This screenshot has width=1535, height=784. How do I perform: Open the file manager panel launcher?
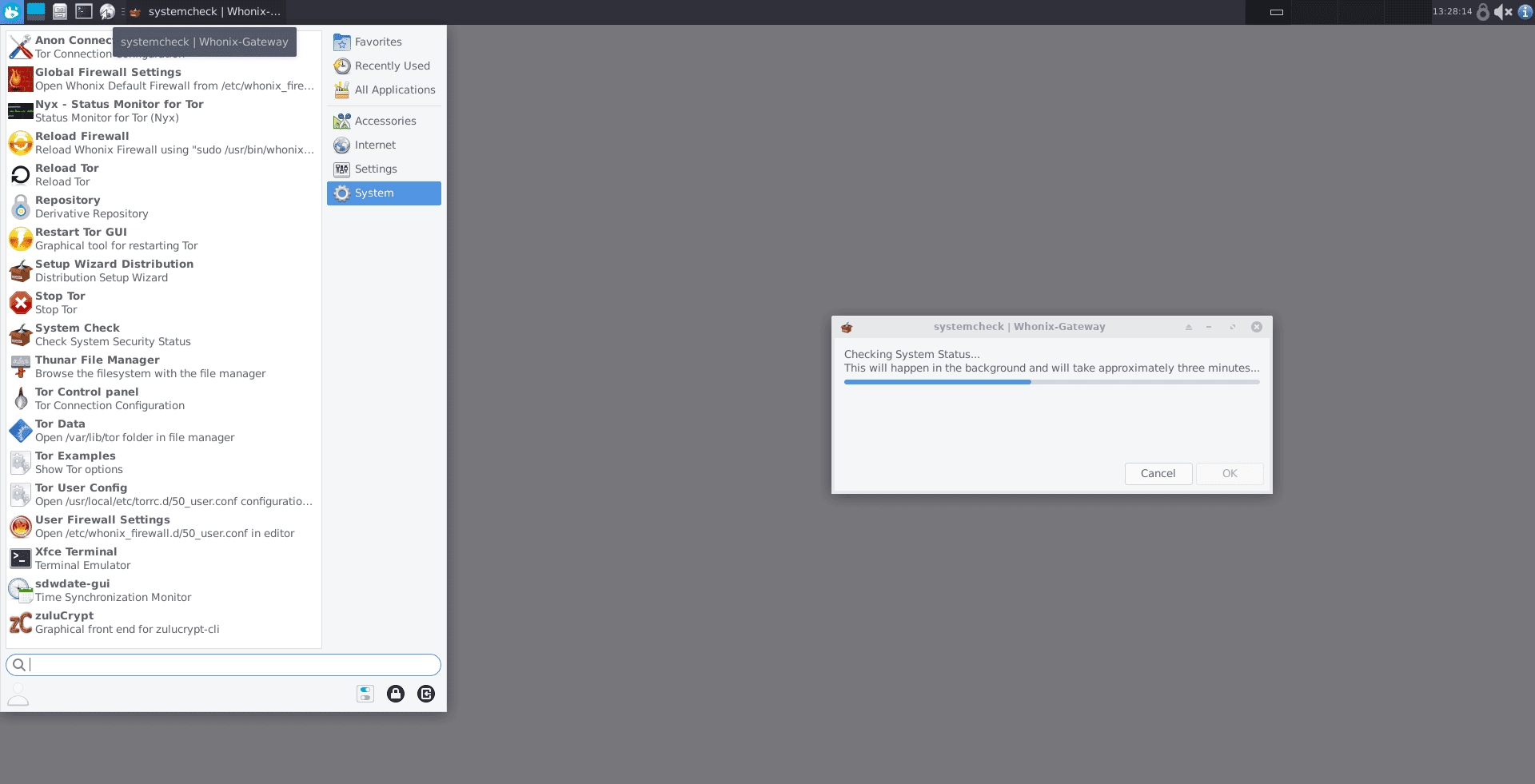click(x=60, y=11)
